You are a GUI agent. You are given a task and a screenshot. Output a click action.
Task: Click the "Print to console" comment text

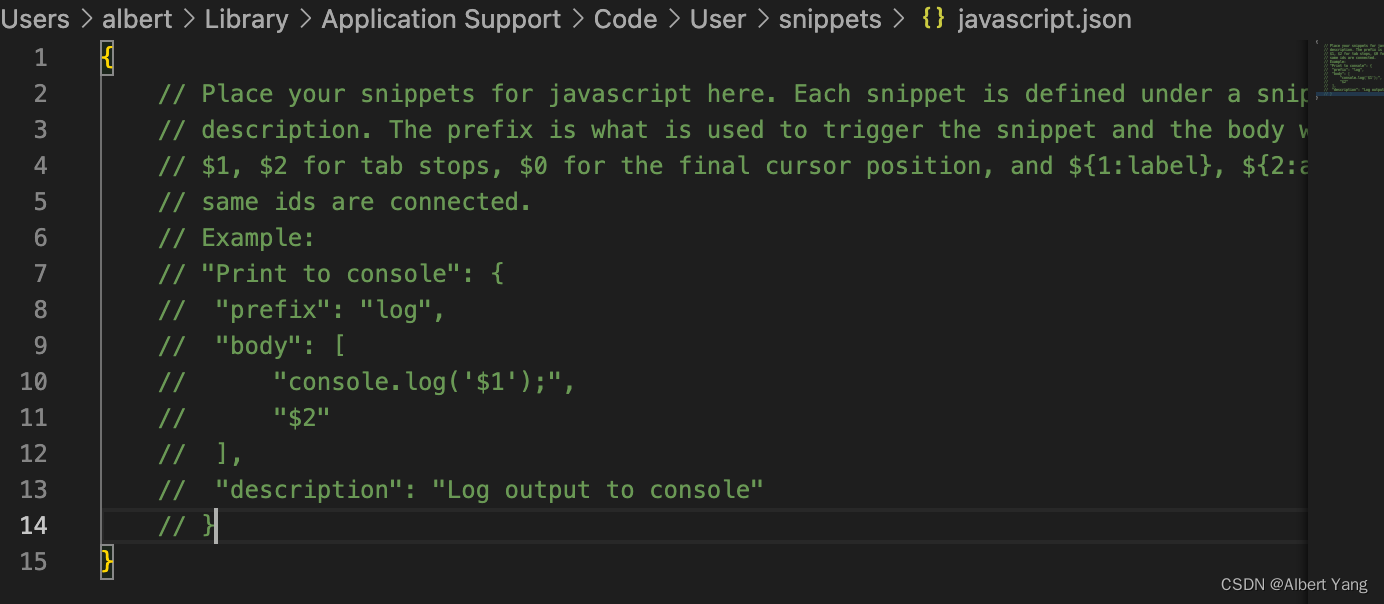(x=330, y=274)
